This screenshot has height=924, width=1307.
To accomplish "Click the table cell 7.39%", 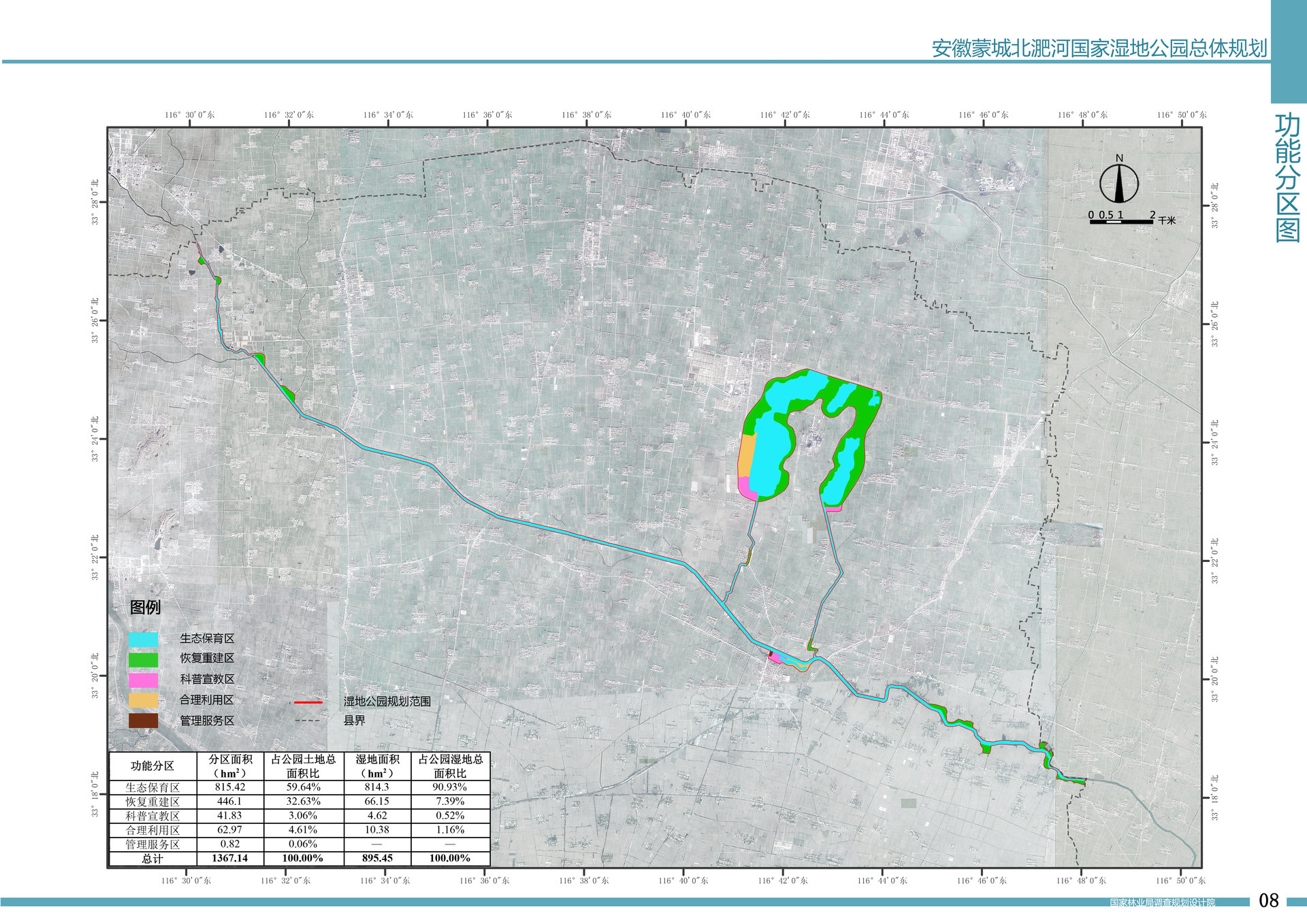I will point(450,802).
